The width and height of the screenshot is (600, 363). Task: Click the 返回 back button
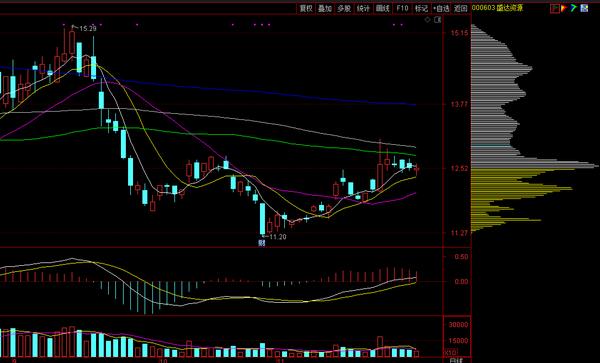point(461,8)
